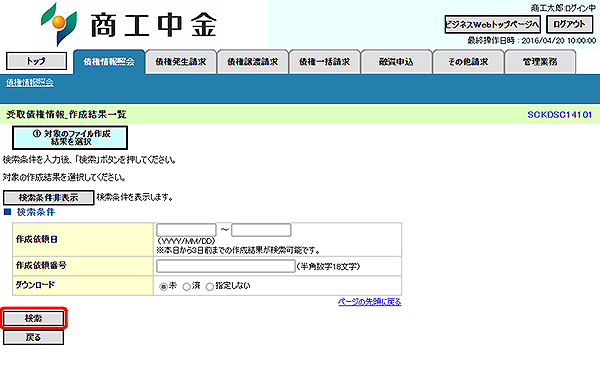Screen dimensions: 600x384
Task: Open the 債権情報照会 submenu link
Action: coord(30,83)
